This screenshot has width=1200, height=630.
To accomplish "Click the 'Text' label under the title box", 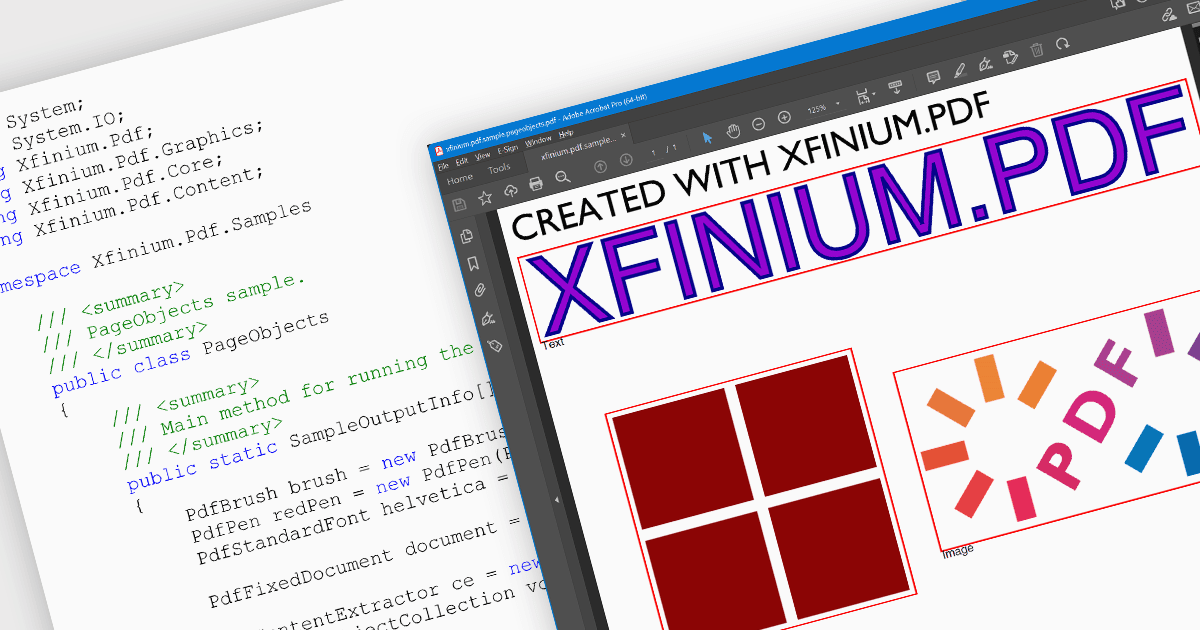I will (x=552, y=343).
